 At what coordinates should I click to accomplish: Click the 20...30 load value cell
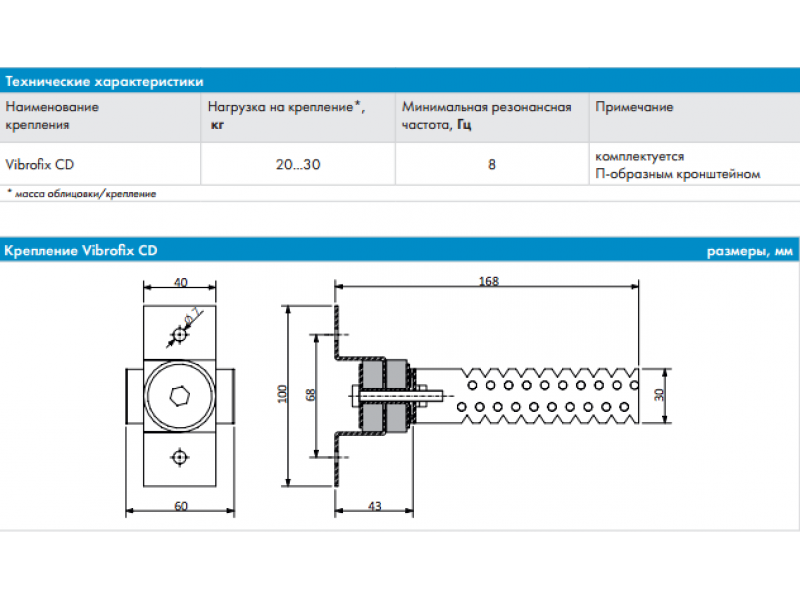click(x=298, y=165)
